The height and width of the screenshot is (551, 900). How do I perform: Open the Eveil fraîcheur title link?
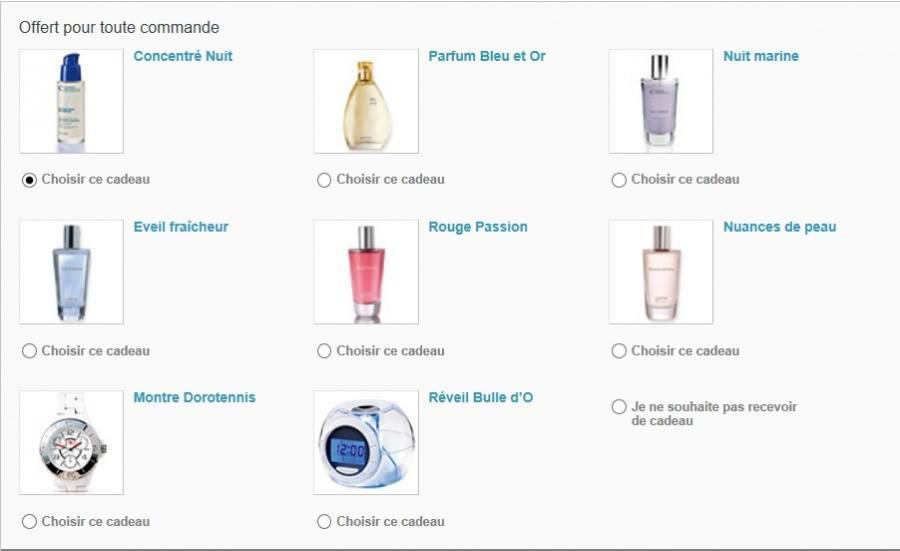(181, 227)
